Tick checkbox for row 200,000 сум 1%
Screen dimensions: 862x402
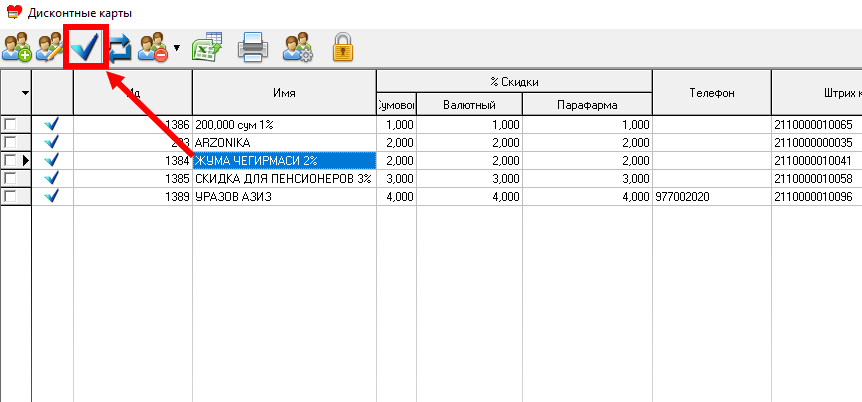[10, 125]
